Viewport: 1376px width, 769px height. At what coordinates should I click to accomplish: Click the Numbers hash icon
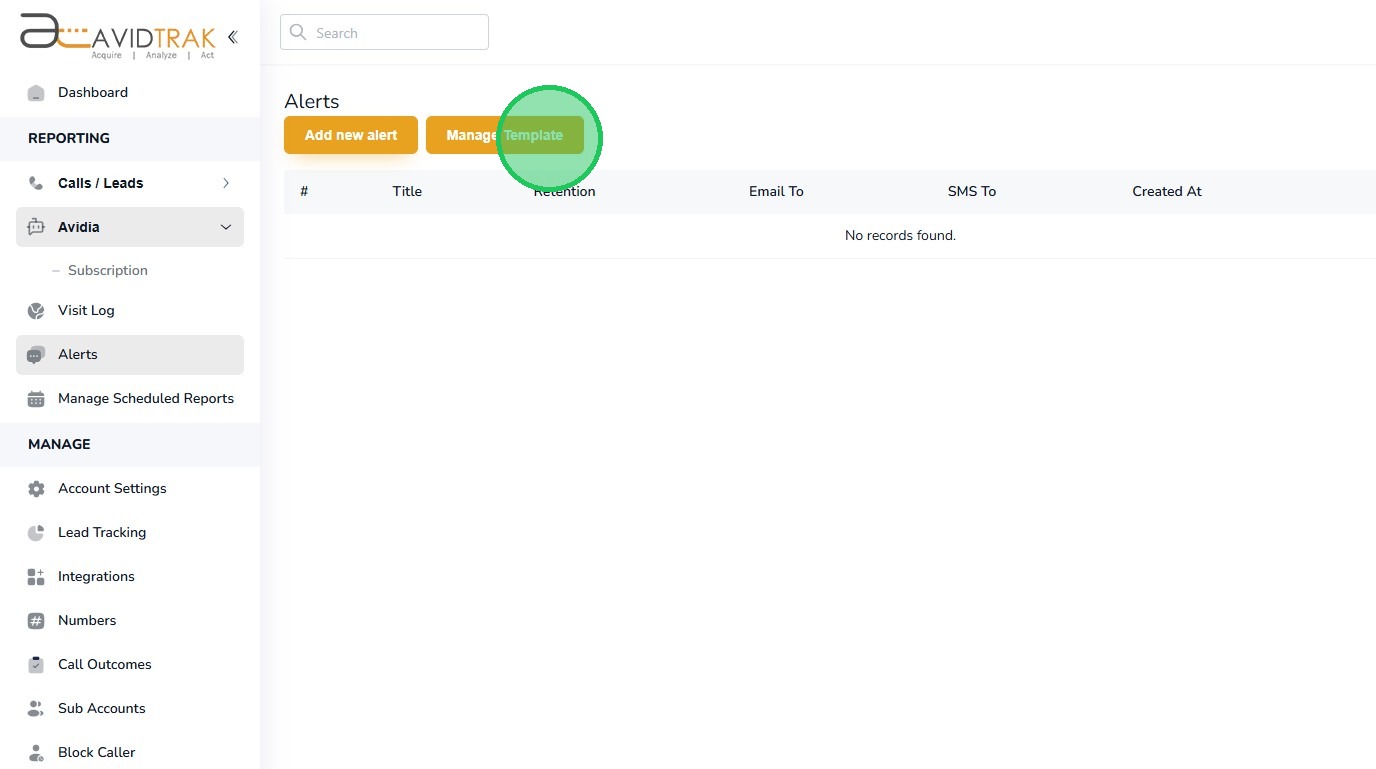(36, 621)
